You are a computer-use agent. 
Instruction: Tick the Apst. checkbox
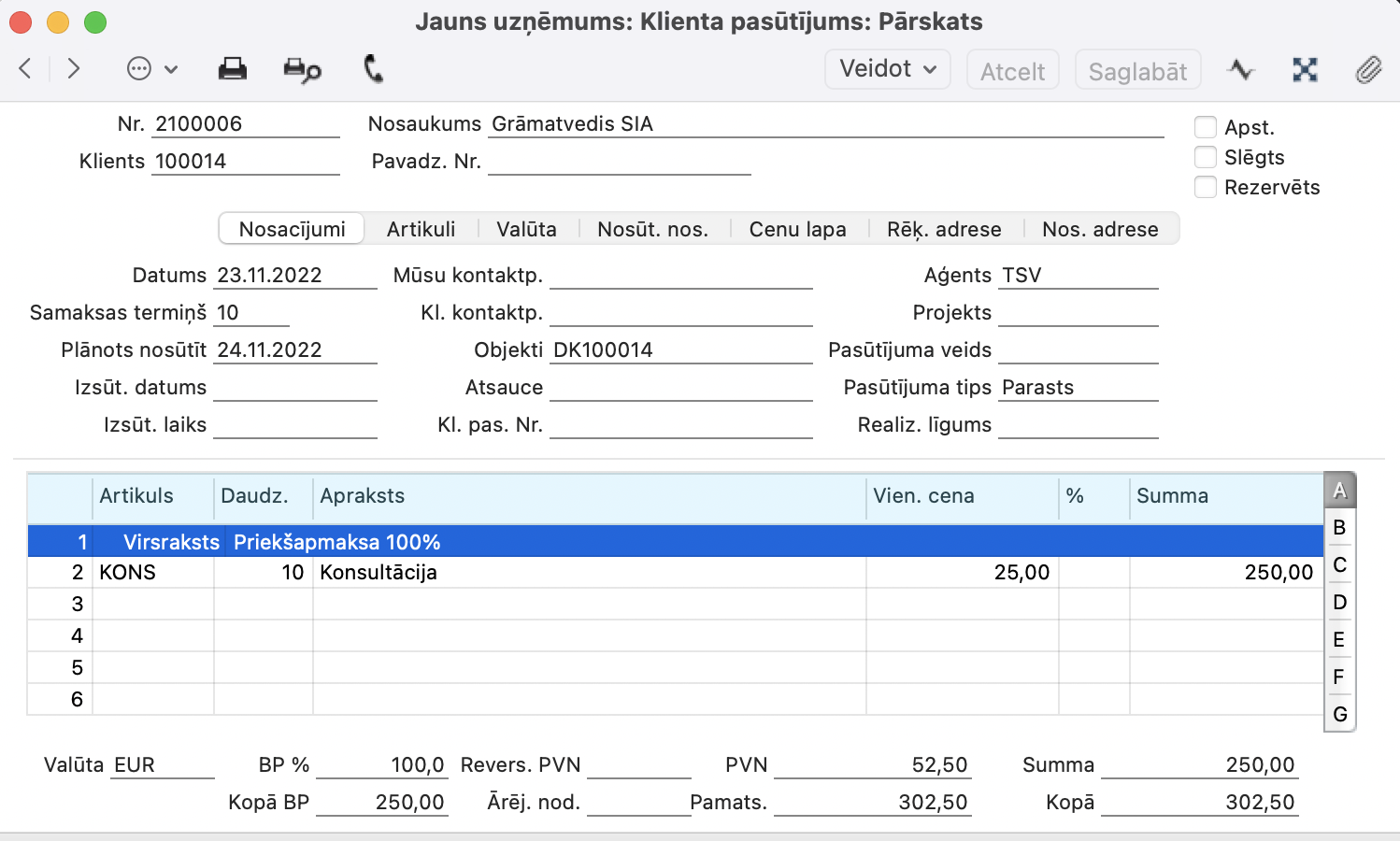point(1206,127)
